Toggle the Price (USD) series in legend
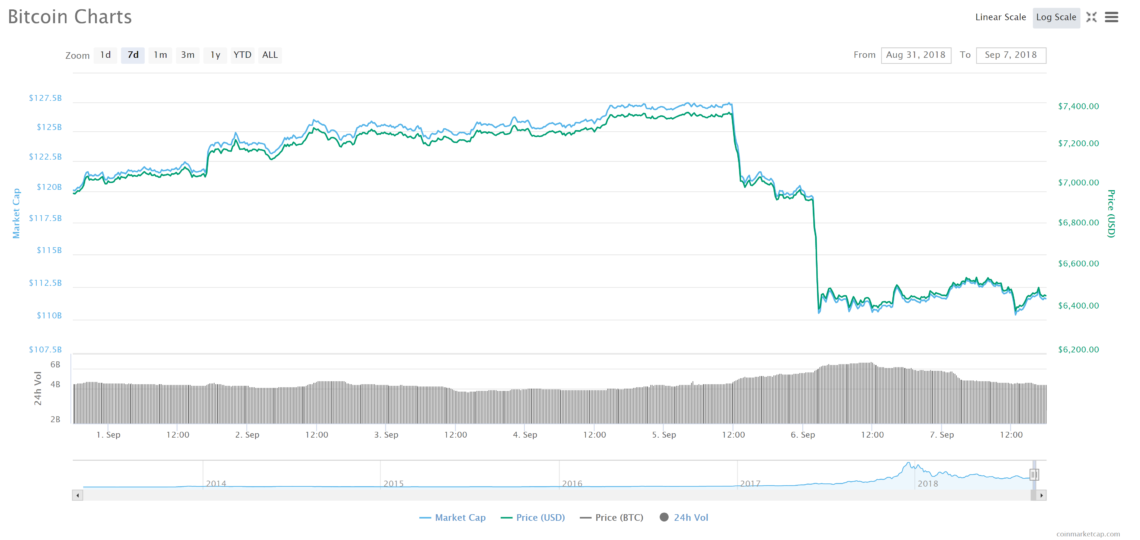1140x540 pixels. [534, 517]
